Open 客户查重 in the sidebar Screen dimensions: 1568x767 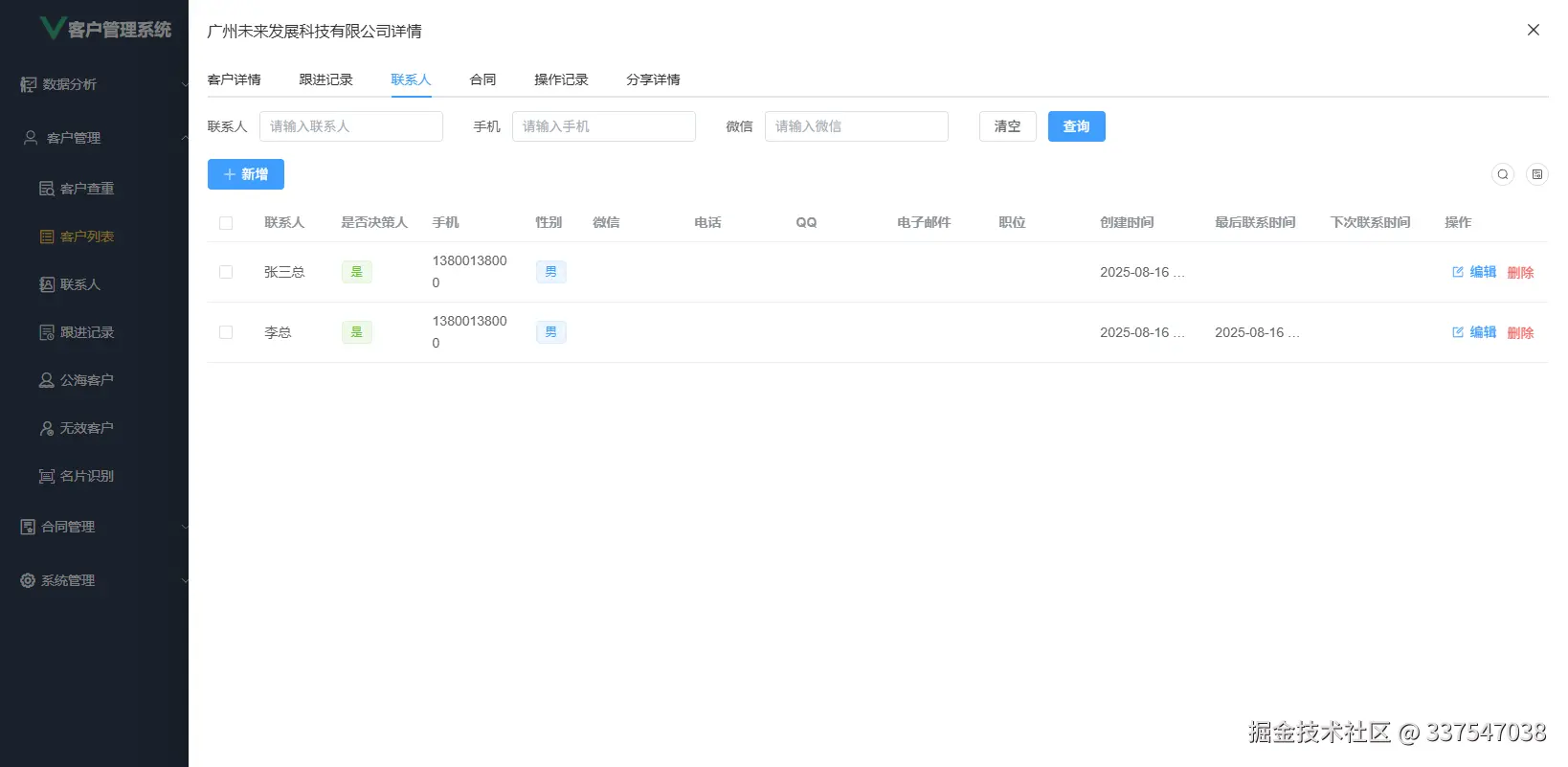pyautogui.click(x=77, y=189)
